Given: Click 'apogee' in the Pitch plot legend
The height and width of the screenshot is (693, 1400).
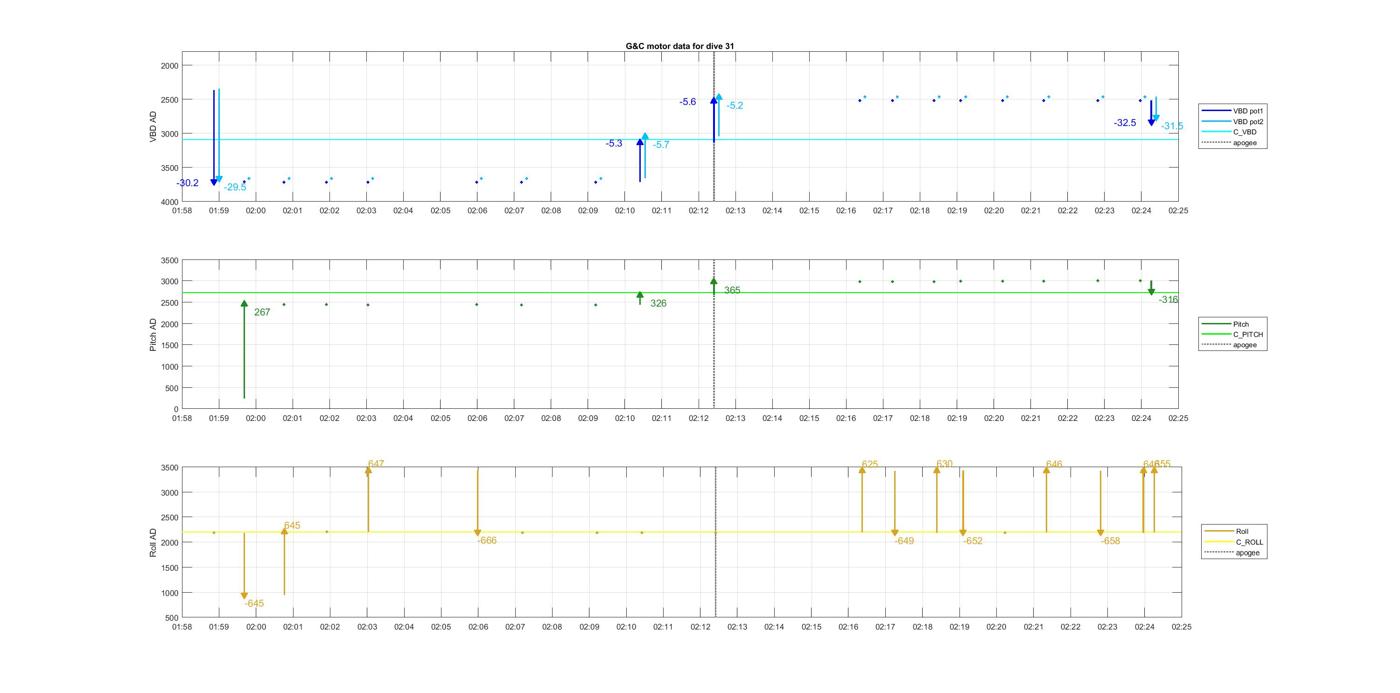Looking at the screenshot, I should point(1230,345).
